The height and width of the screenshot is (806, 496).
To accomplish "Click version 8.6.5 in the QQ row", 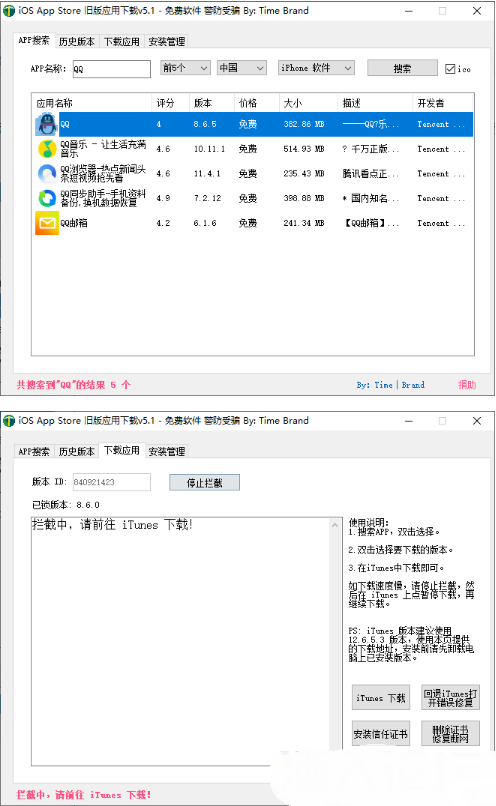I will pyautogui.click(x=205, y=124).
